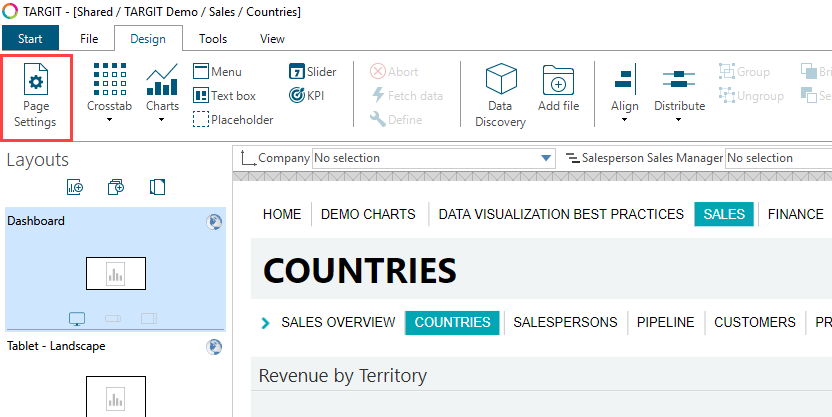Add a Menu object
This screenshot has height=417, width=832.
tap(217, 72)
